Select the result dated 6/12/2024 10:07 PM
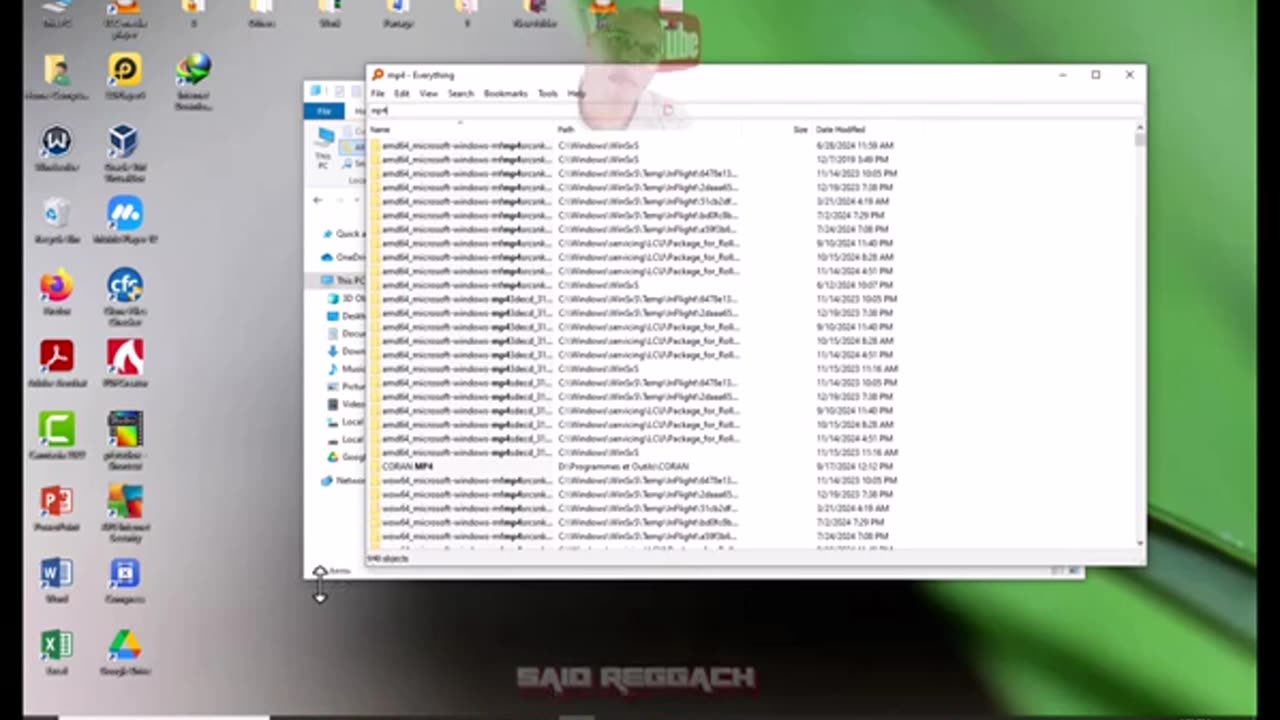Image resolution: width=1280 pixels, height=720 pixels. point(750,285)
